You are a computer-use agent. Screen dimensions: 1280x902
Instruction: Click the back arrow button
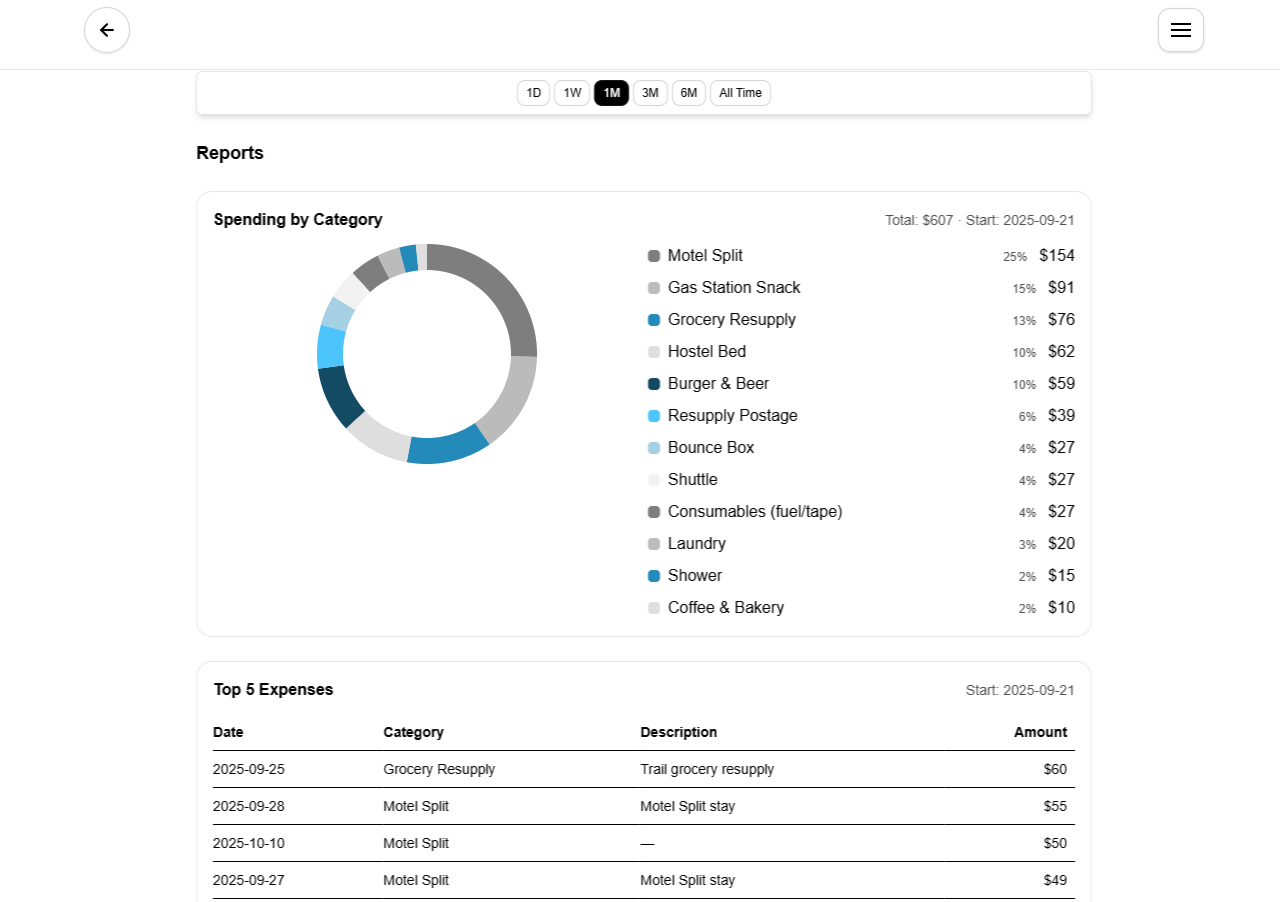[x=107, y=30]
